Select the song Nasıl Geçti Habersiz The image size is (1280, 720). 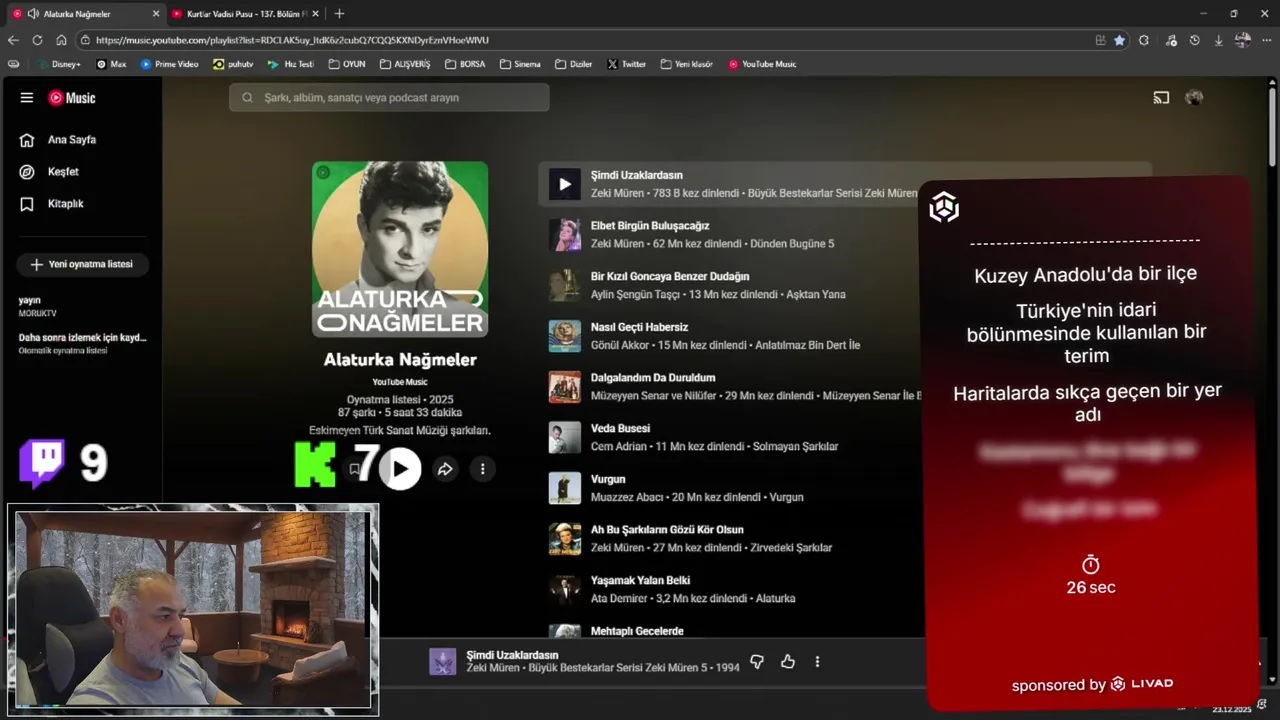(x=639, y=327)
